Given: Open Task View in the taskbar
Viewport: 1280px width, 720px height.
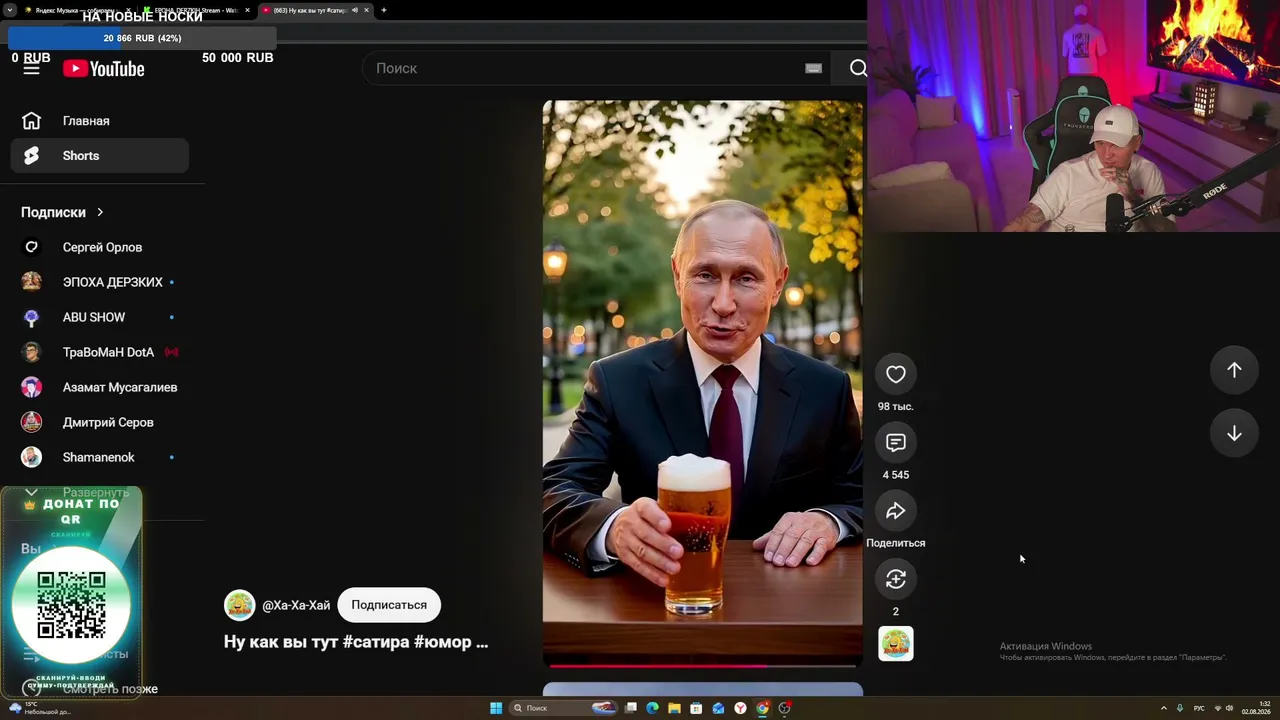Looking at the screenshot, I should 631,708.
